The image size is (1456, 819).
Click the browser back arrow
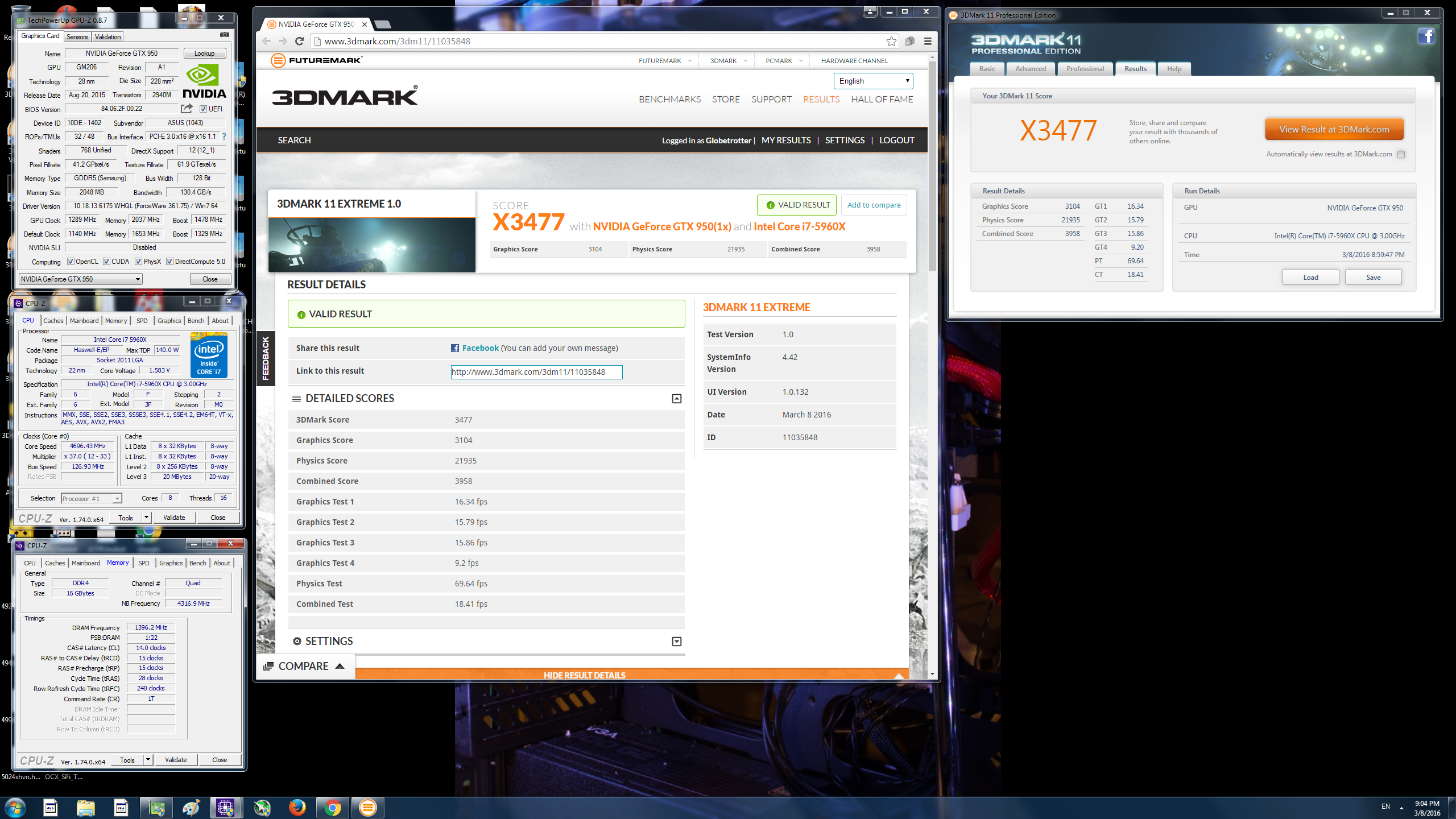267,41
